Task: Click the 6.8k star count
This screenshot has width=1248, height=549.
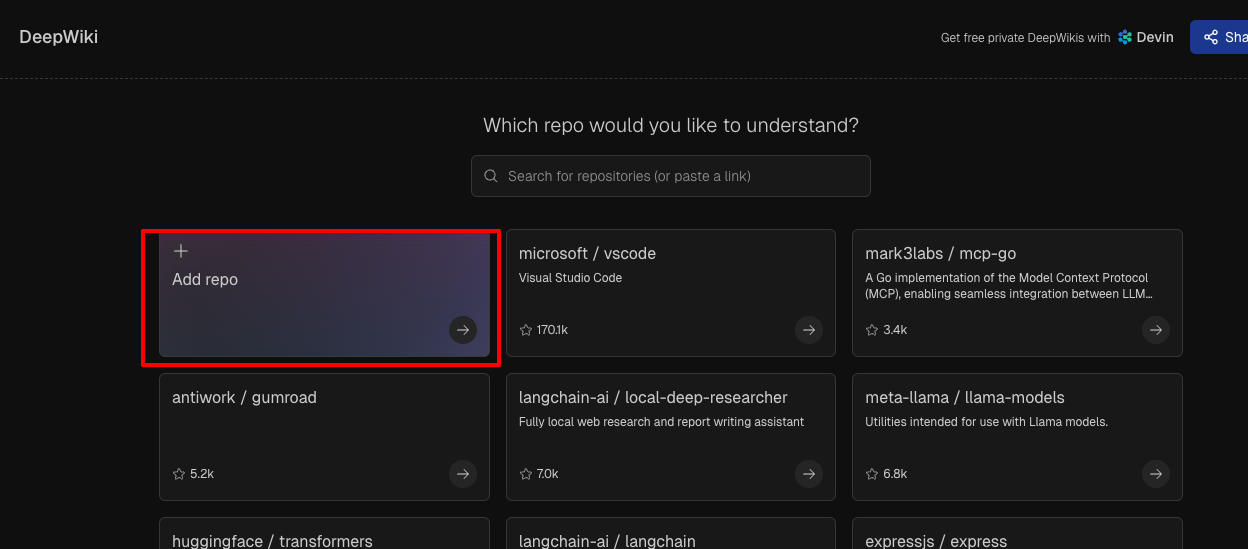Action: pyautogui.click(x=895, y=474)
